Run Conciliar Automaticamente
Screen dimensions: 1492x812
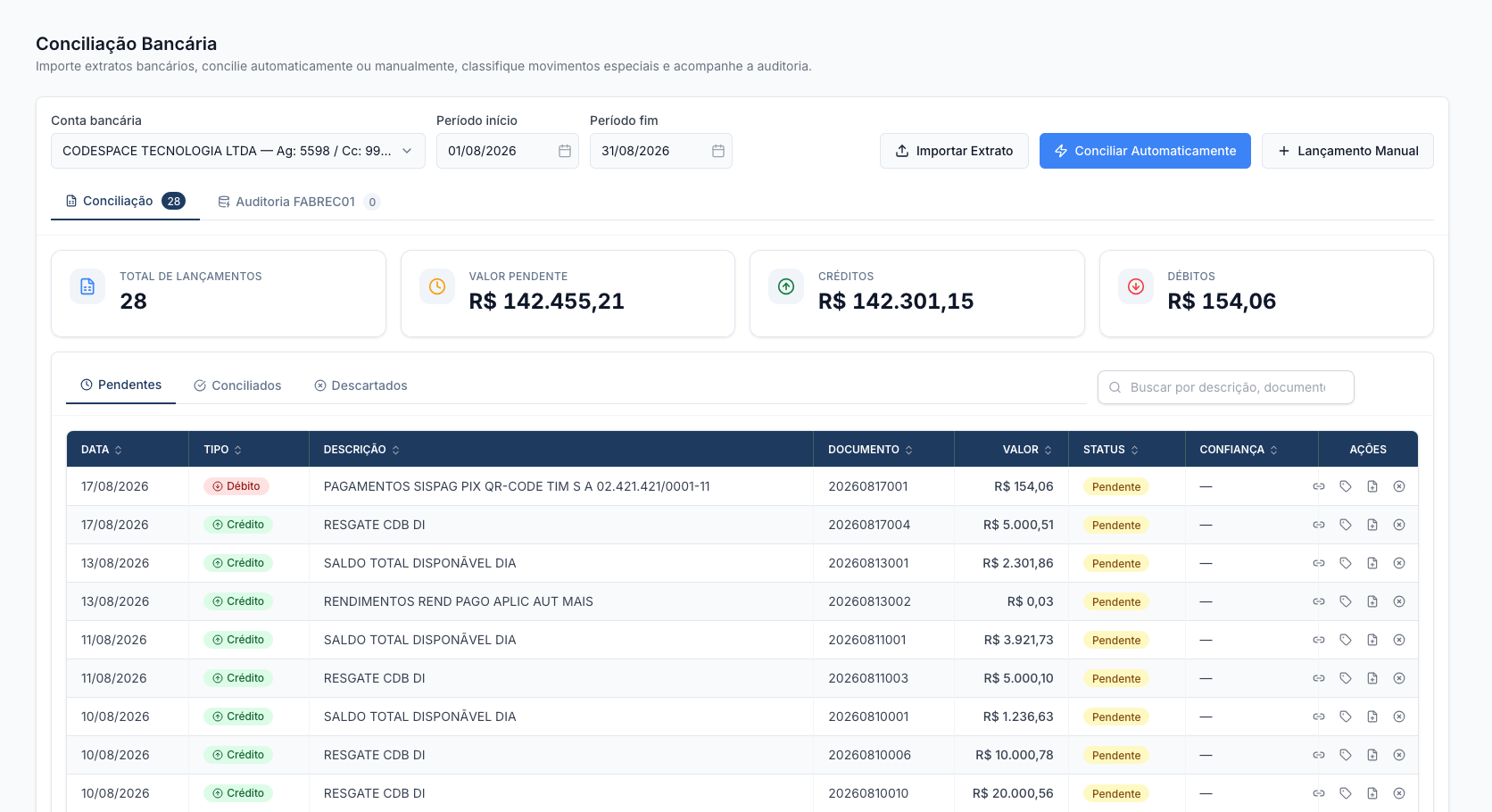coord(1145,151)
